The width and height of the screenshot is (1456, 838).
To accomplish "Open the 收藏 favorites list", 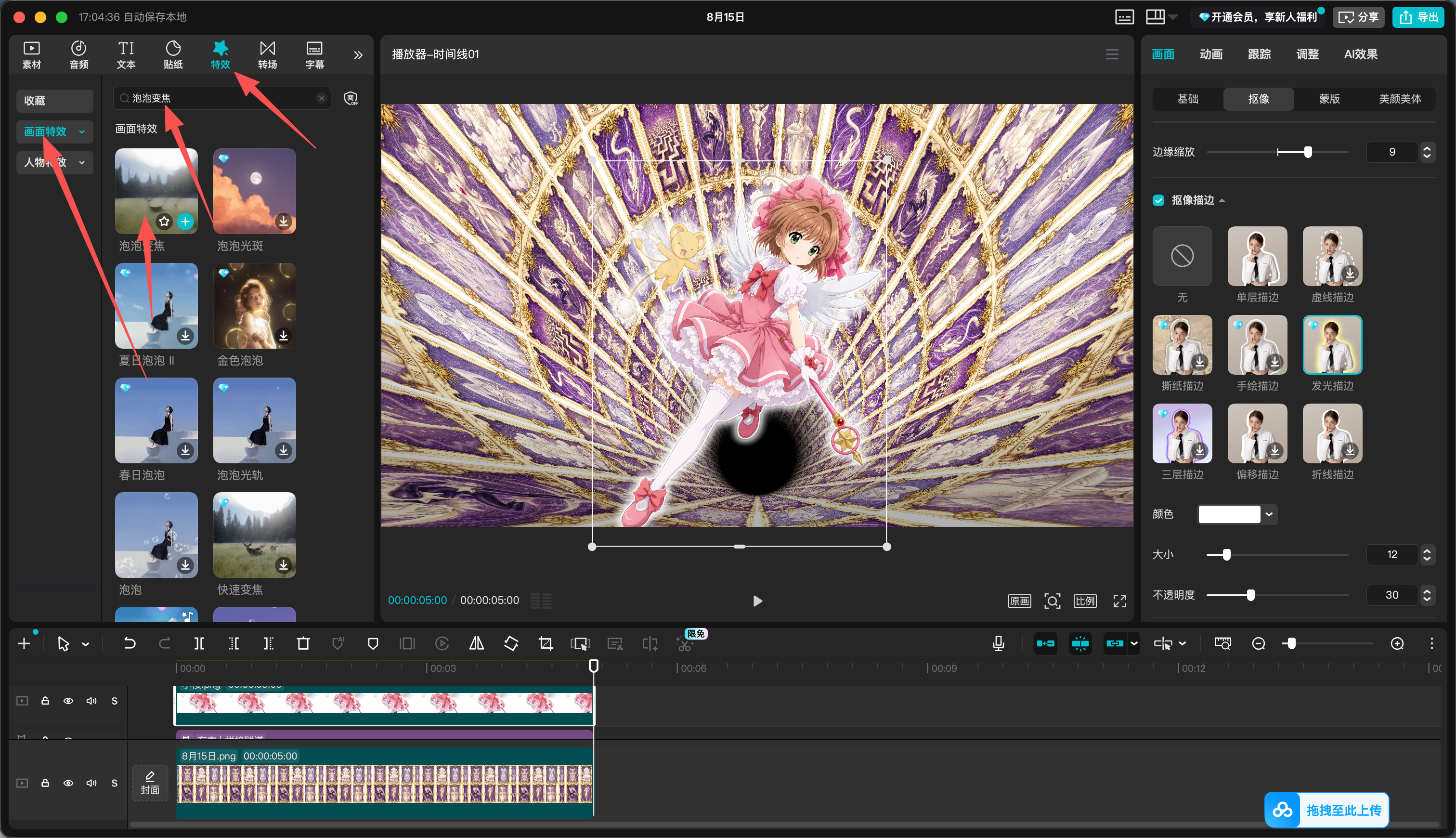I will (55, 101).
